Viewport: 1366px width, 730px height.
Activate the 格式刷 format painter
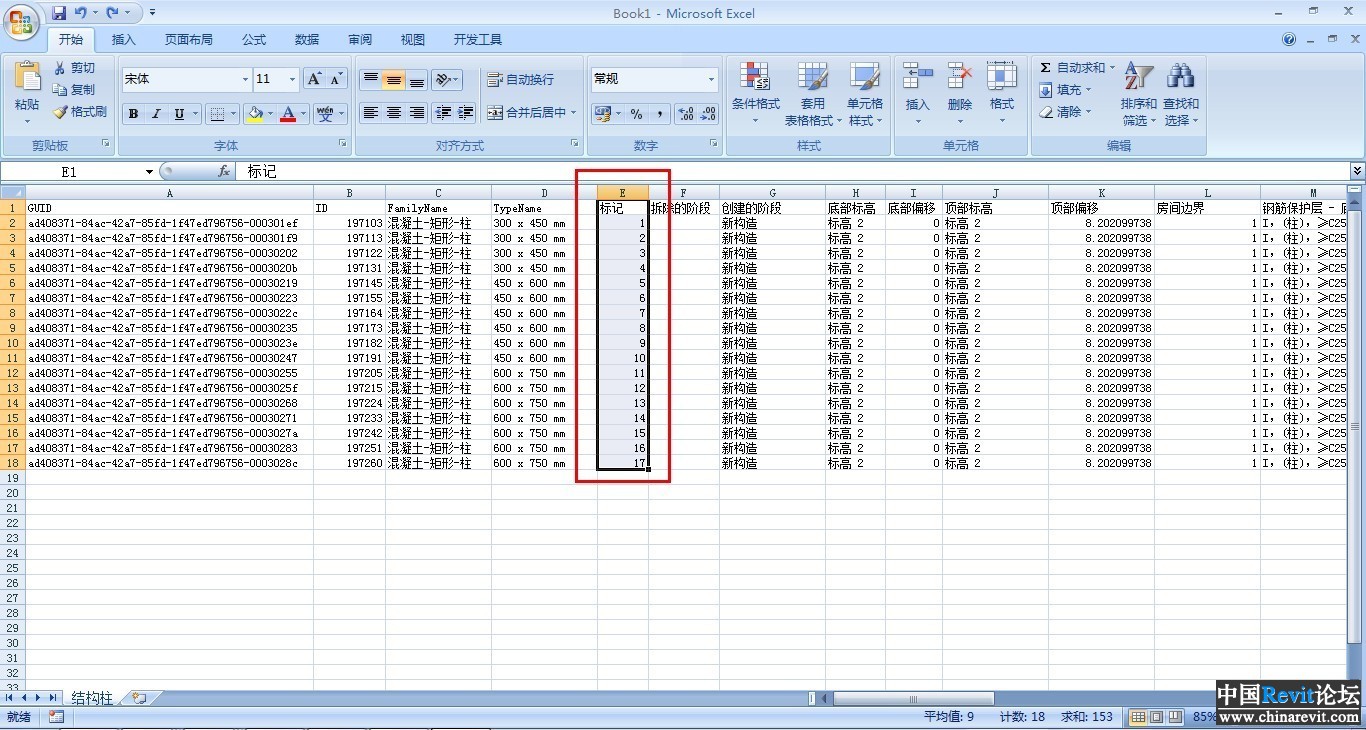80,112
